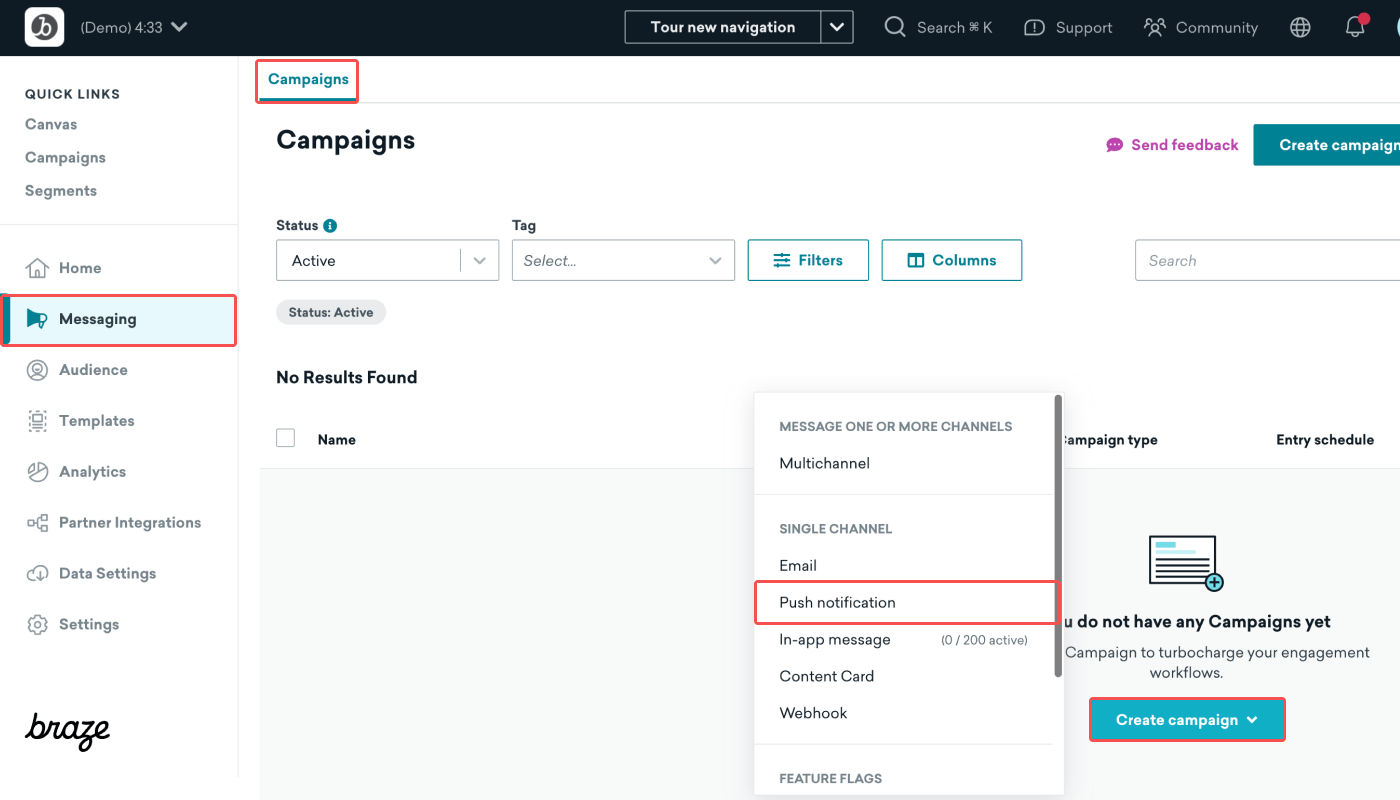Screen dimensions: 1400x800
Task: Choose Content Card from the menu
Action: [x=904, y=676]
